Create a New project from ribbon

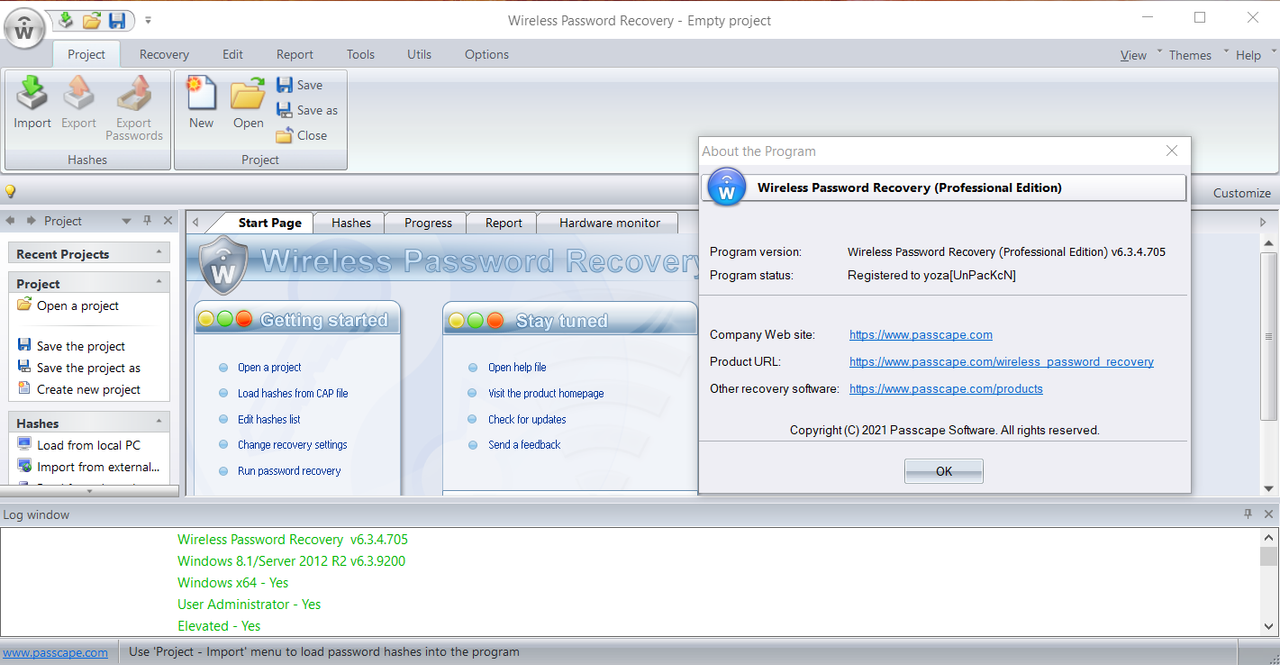pos(201,103)
